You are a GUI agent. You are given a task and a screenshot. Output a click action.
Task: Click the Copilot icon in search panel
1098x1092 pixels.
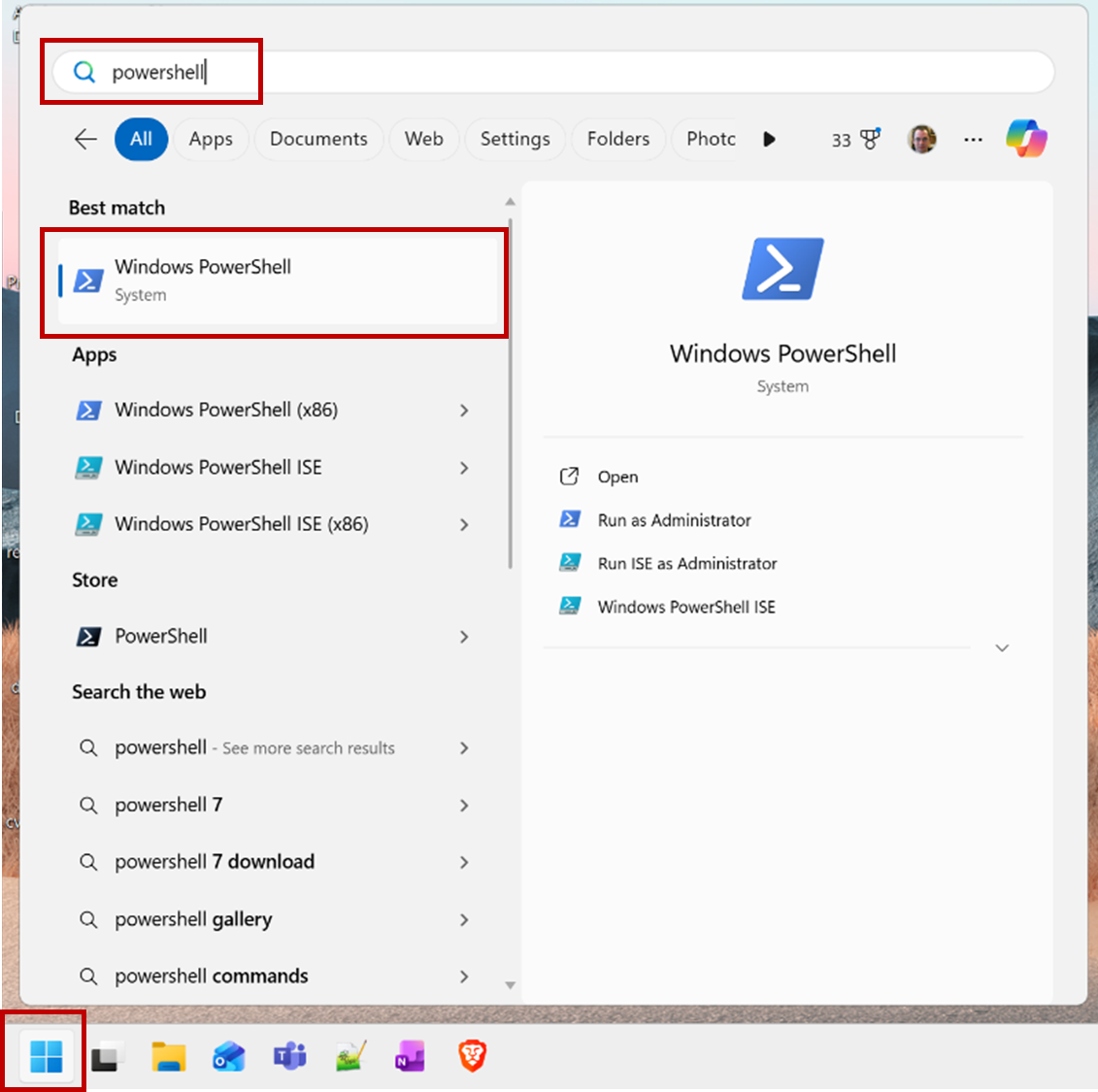tap(1026, 139)
